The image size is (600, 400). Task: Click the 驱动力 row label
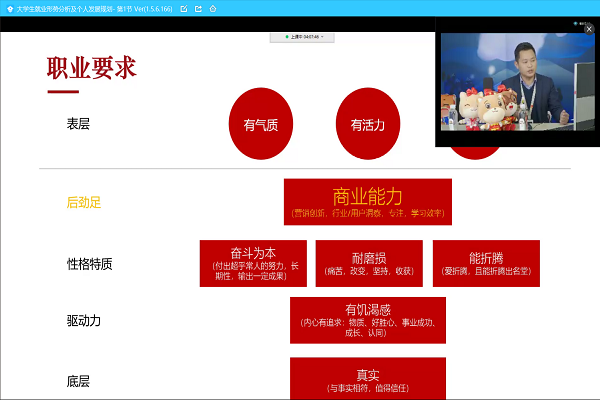point(84,321)
